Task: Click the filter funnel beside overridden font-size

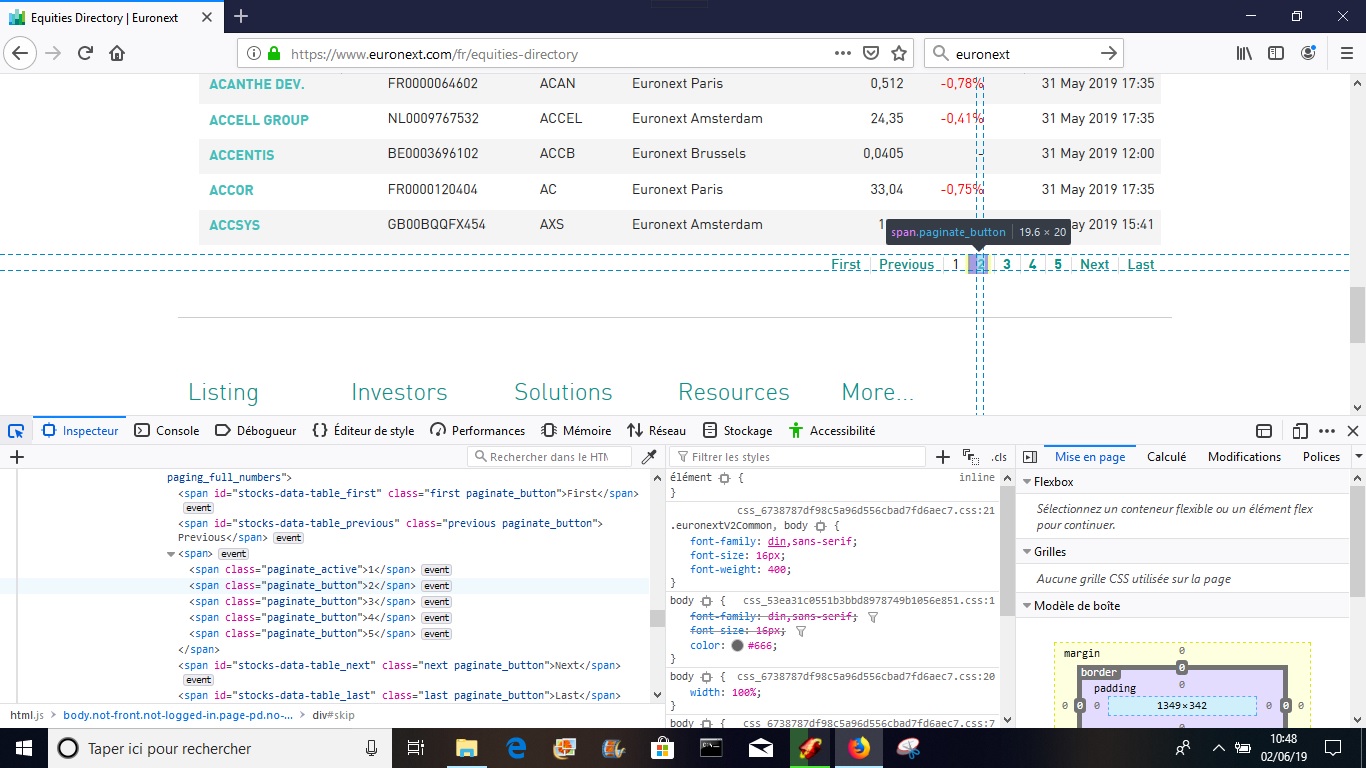Action: (x=800, y=632)
